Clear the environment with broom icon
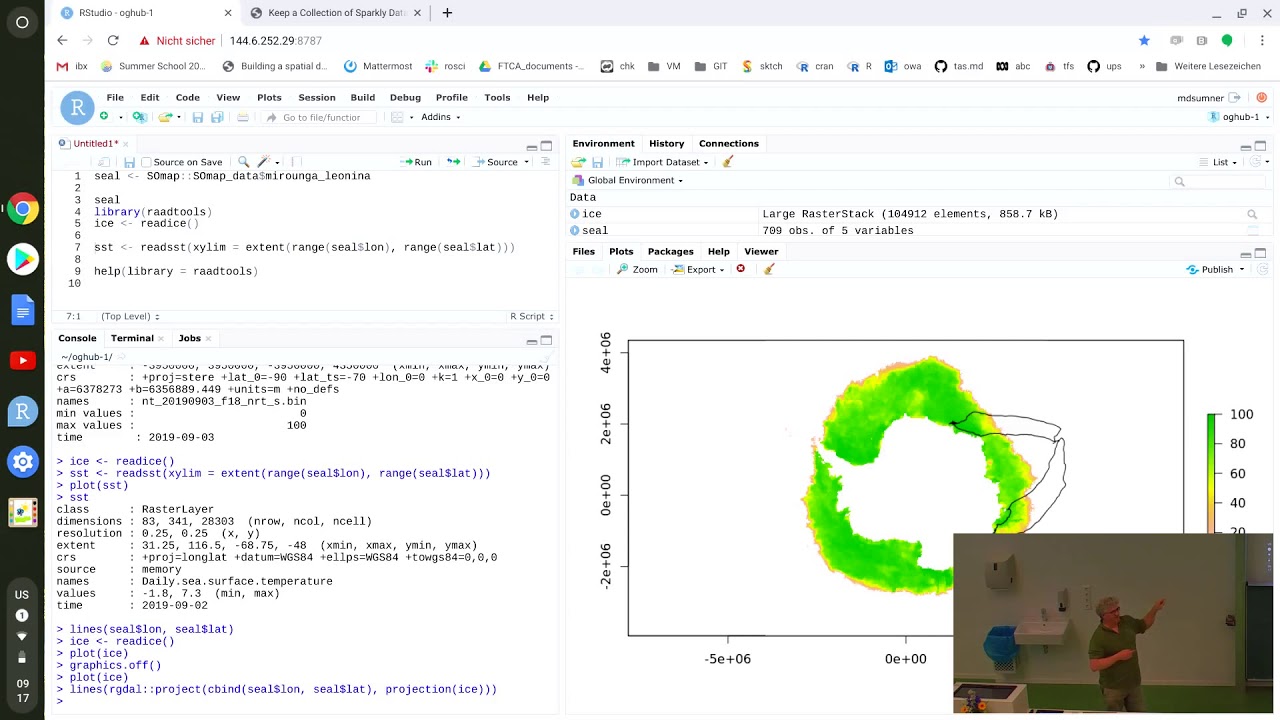 pyautogui.click(x=728, y=162)
